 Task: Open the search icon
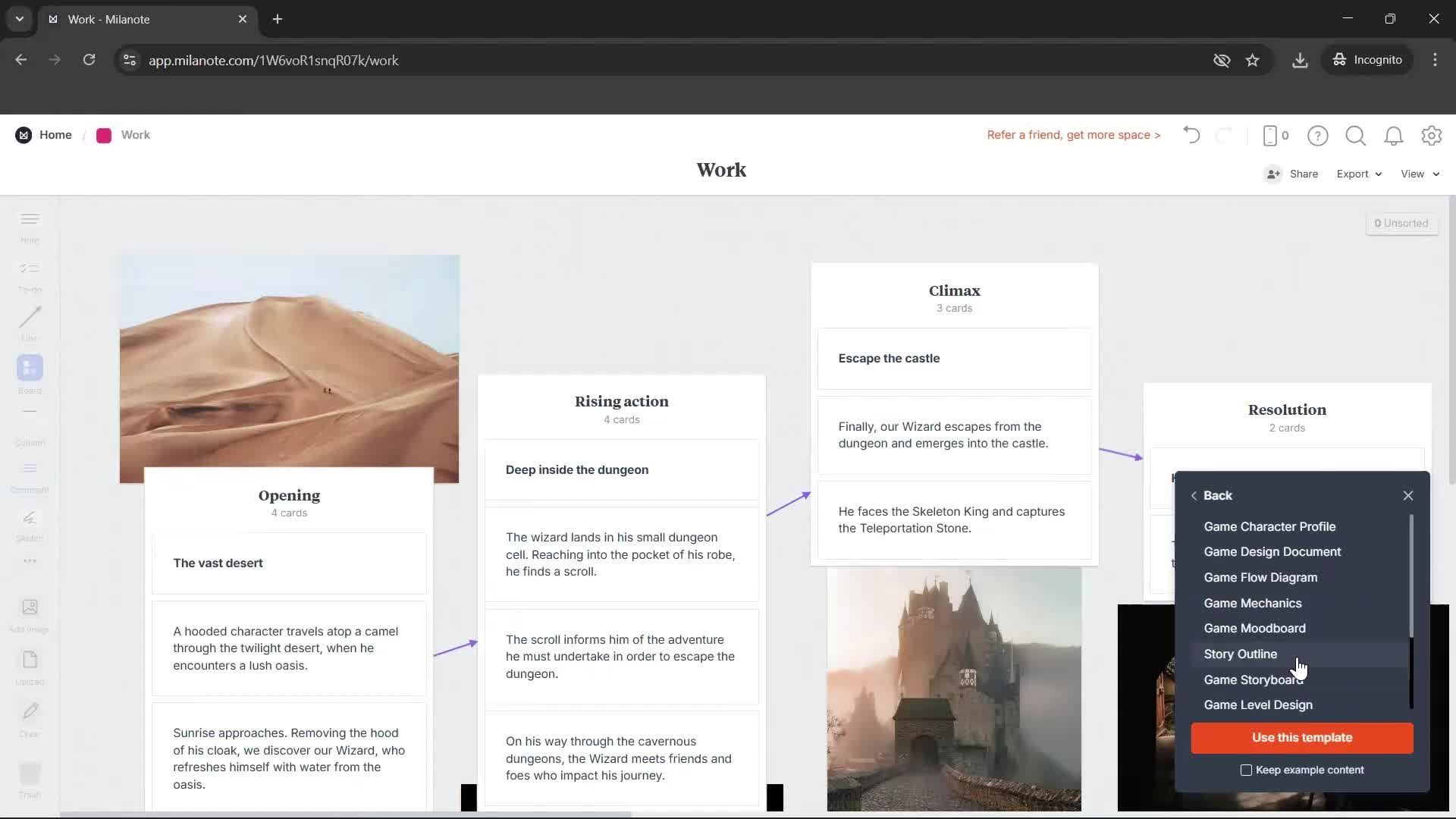click(1355, 136)
